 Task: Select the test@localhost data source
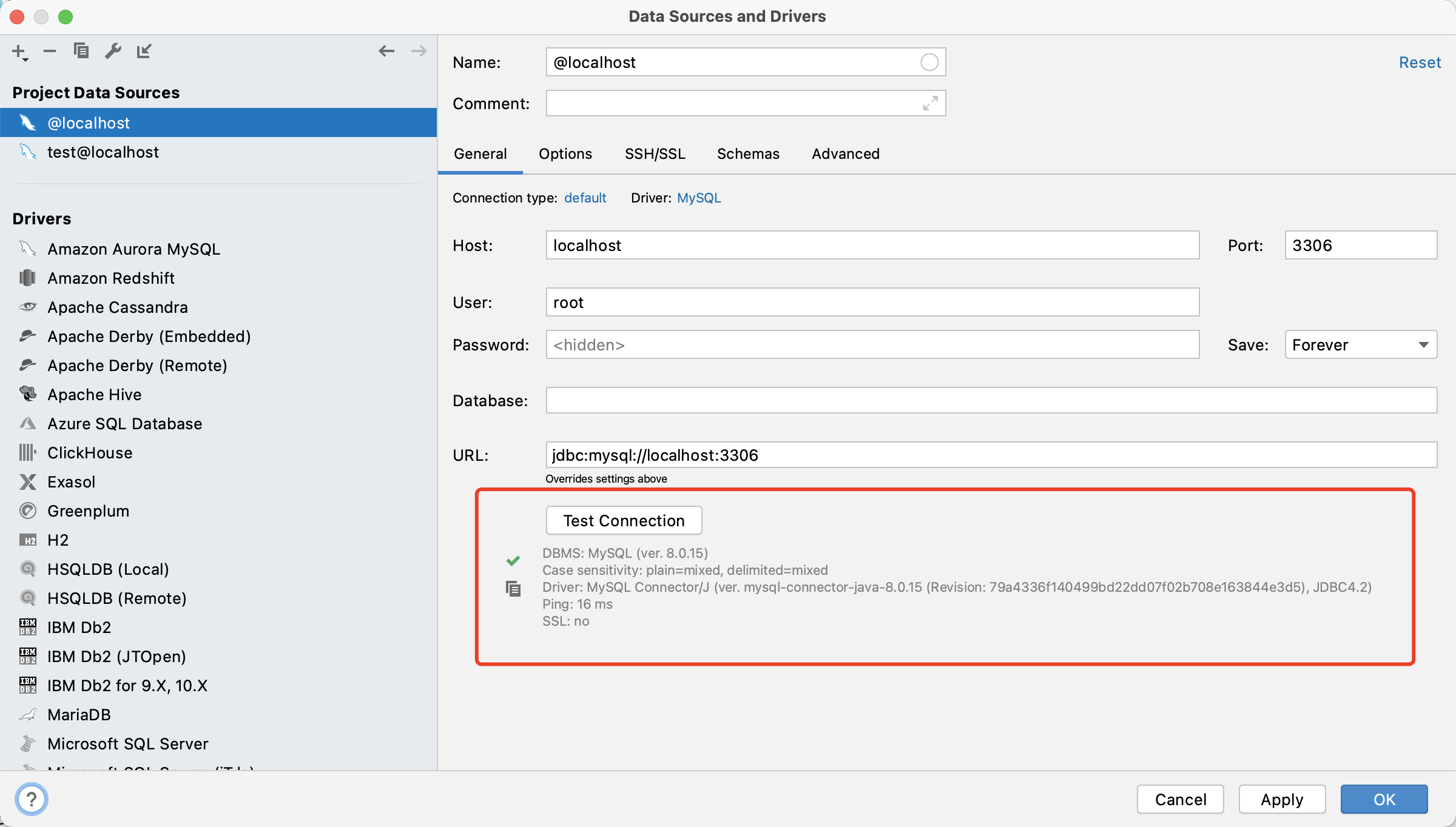[x=103, y=152]
